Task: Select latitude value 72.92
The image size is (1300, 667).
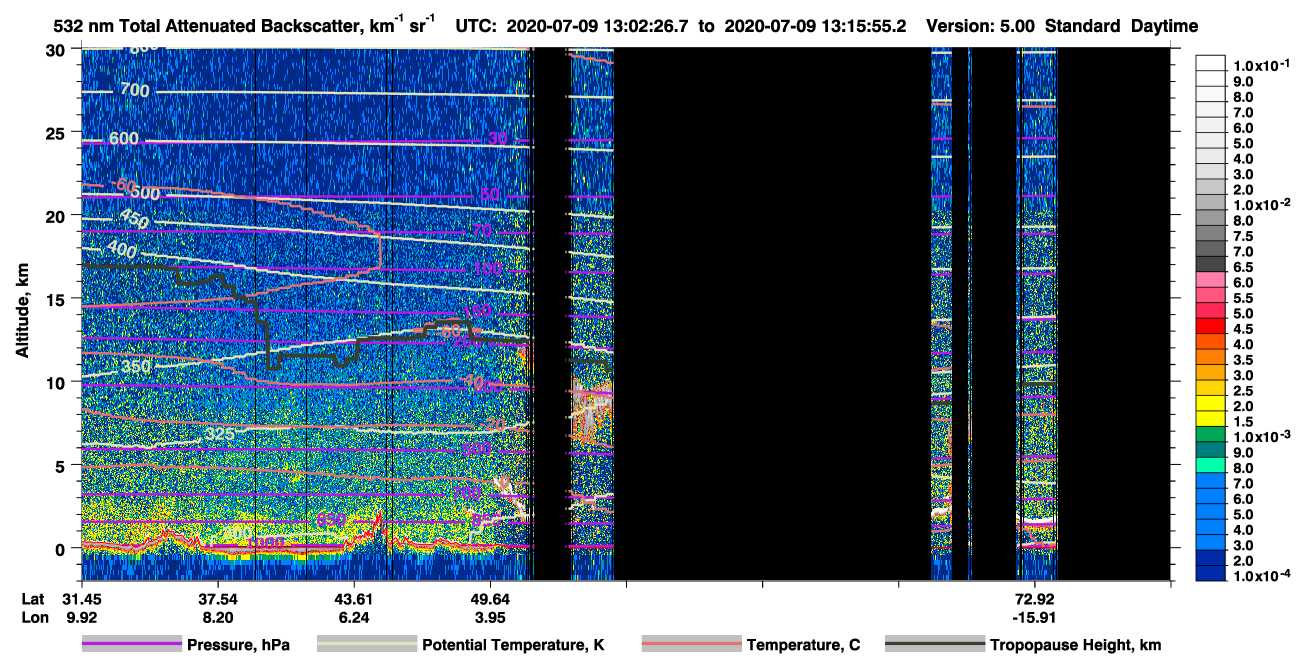Action: [1035, 599]
